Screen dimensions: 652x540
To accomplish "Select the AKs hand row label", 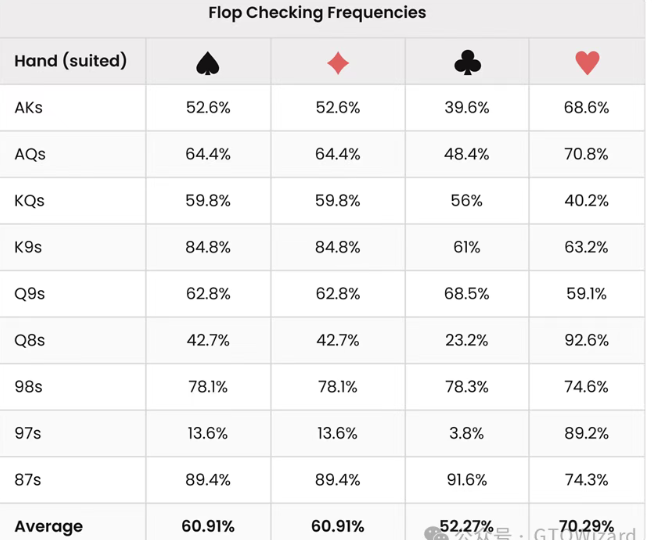I will coord(29,108).
